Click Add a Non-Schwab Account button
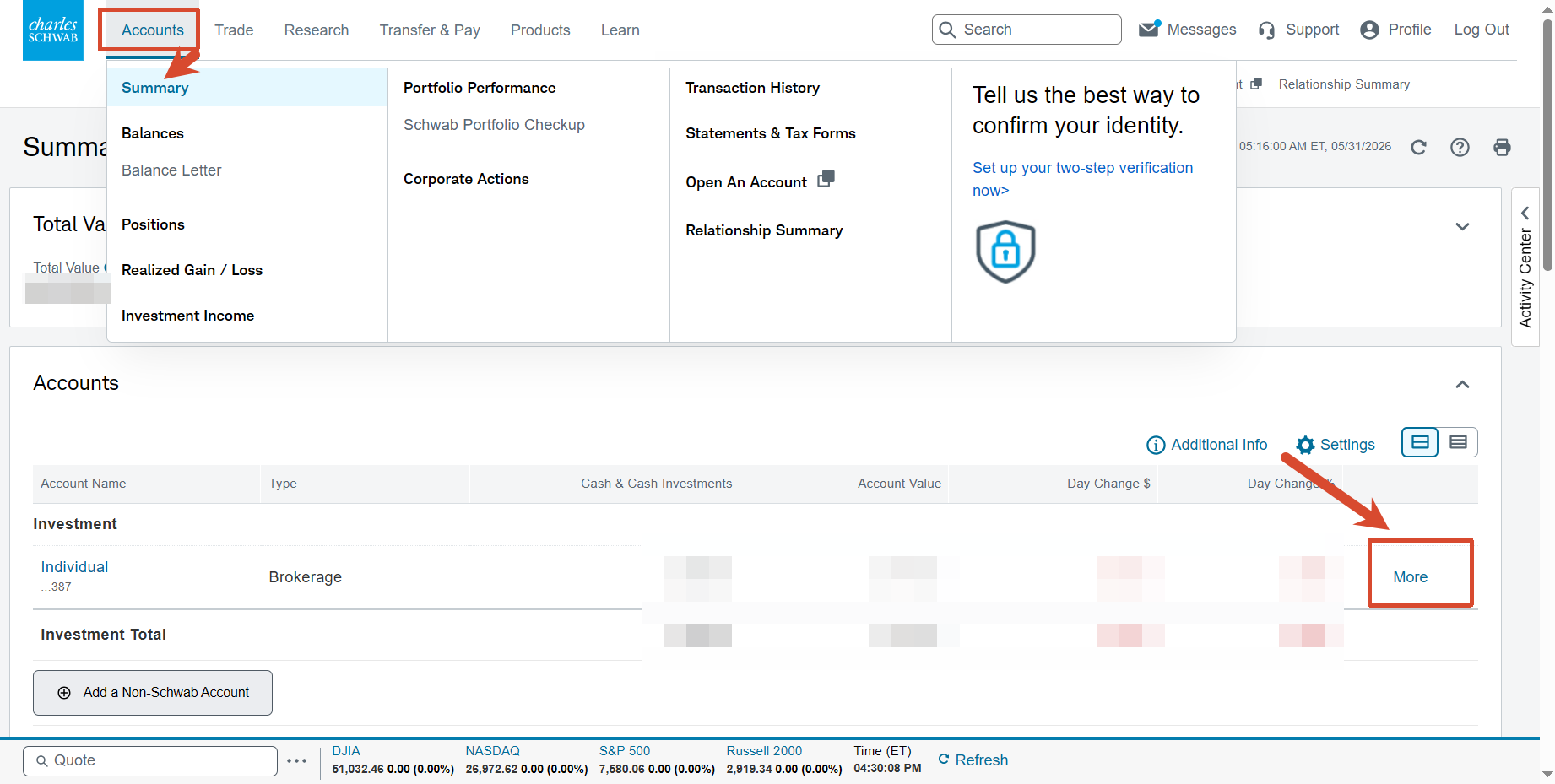1555x784 pixels. point(153,693)
